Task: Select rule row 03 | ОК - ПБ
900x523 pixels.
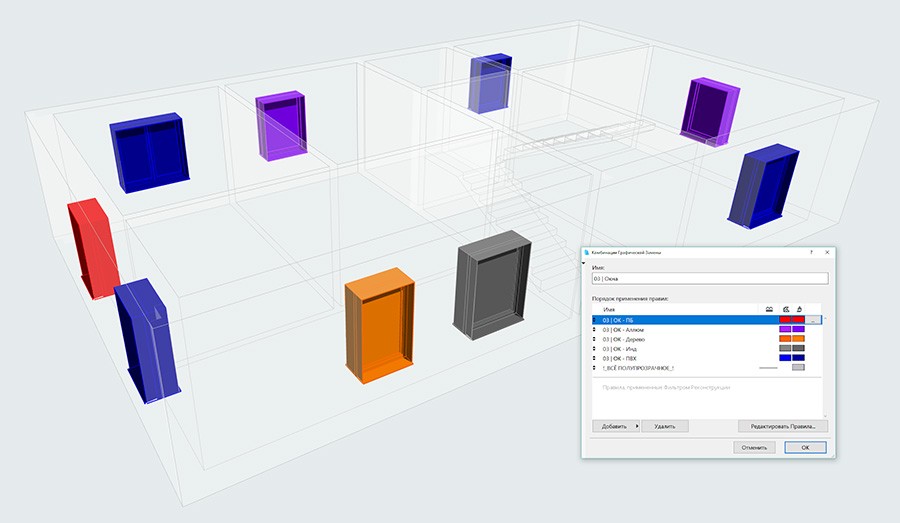Action: pyautogui.click(x=707, y=320)
